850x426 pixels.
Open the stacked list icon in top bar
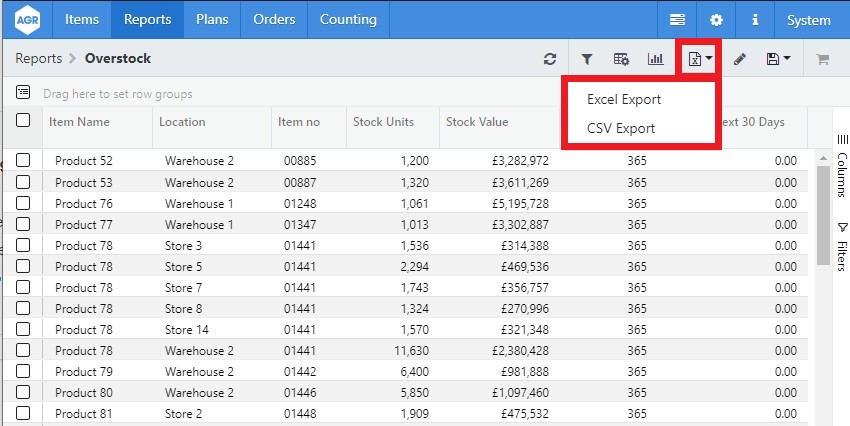(x=677, y=20)
